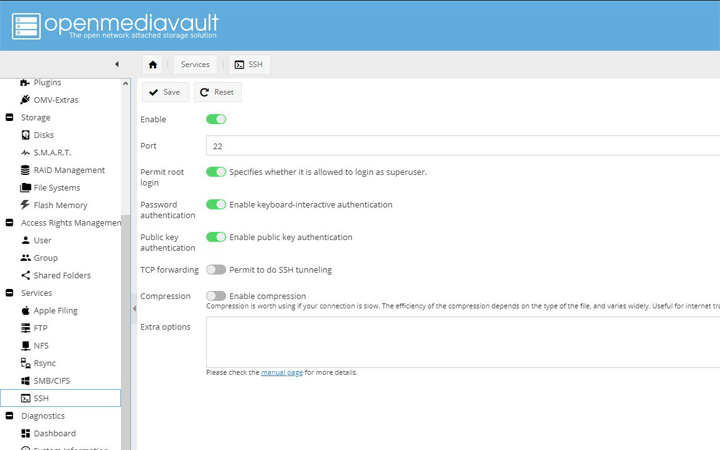
Task: Toggle the Enable SSH switch
Action: (x=216, y=119)
